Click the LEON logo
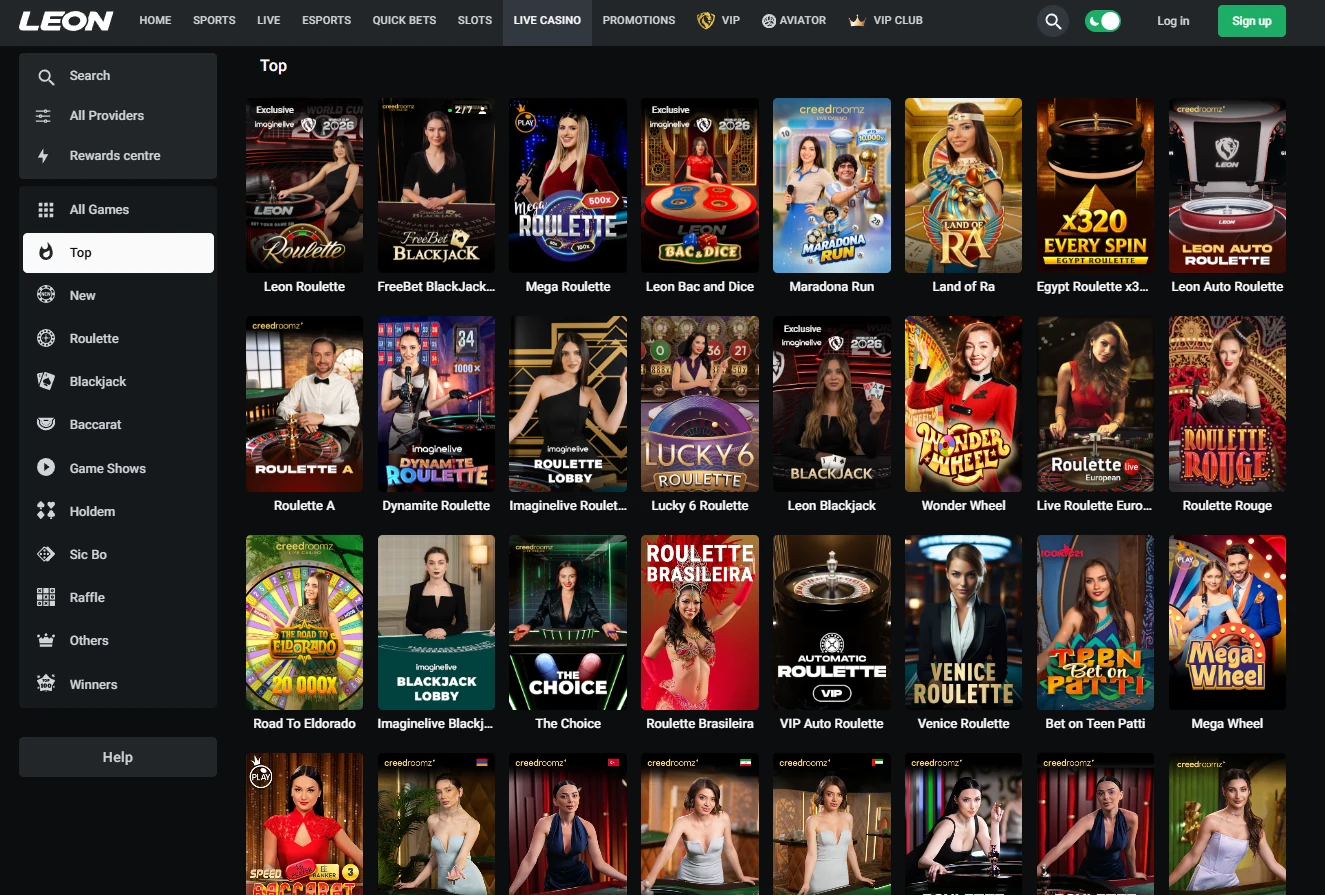Image resolution: width=1325 pixels, height=895 pixels. click(66, 21)
